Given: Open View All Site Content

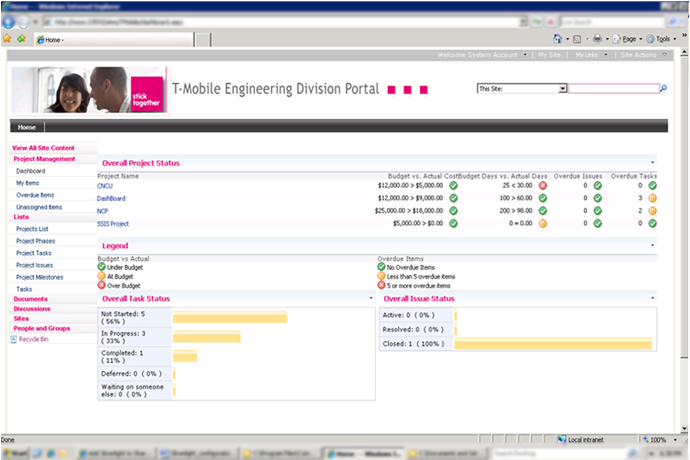Looking at the screenshot, I should pyautogui.click(x=43, y=148).
